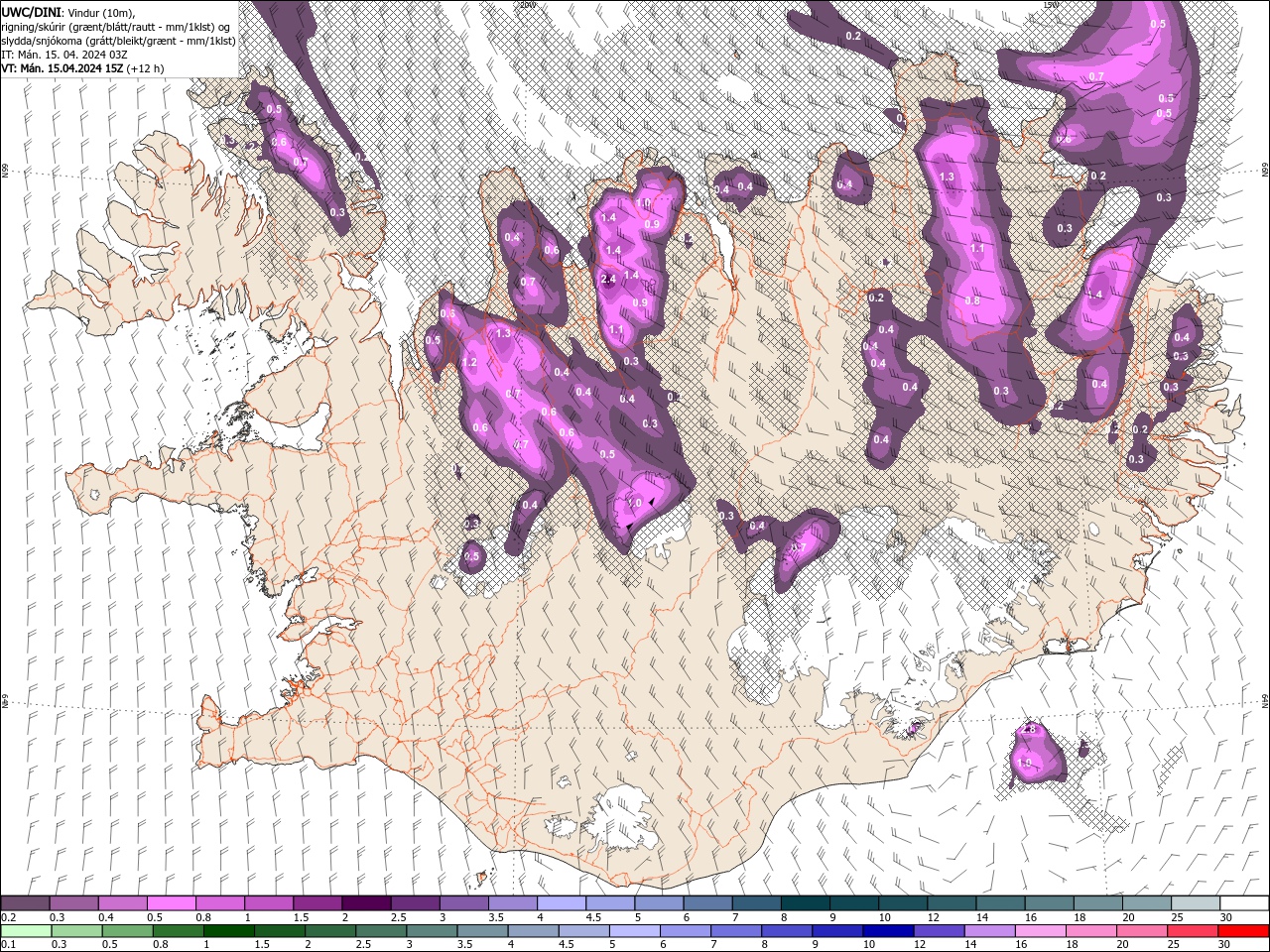Screen dimensions: 1270x952
Task: Click the snow scale swatch from 0.3 to 0.4
Action: (x=73, y=903)
